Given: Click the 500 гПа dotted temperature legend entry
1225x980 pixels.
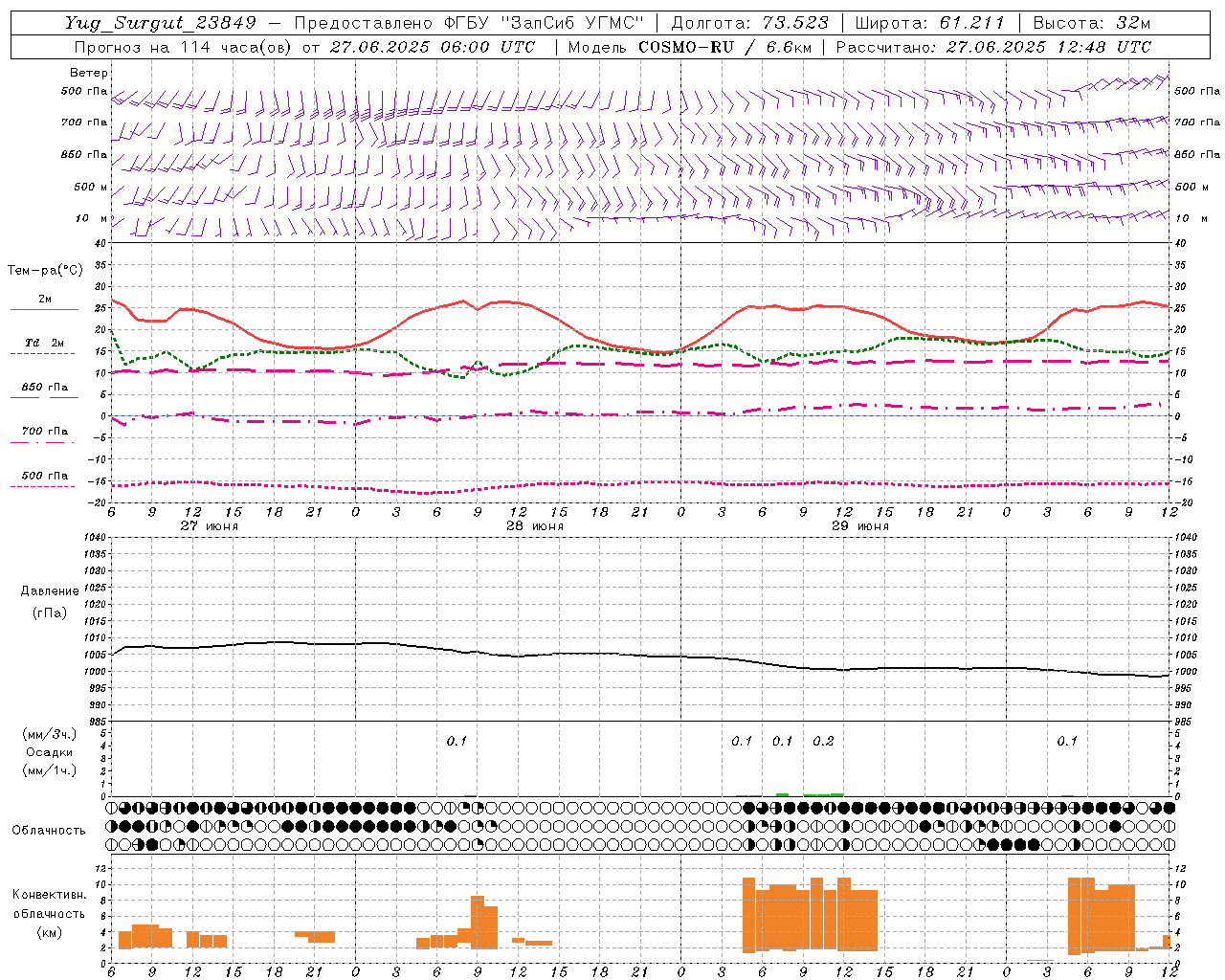Looking at the screenshot, I should coord(44,479).
